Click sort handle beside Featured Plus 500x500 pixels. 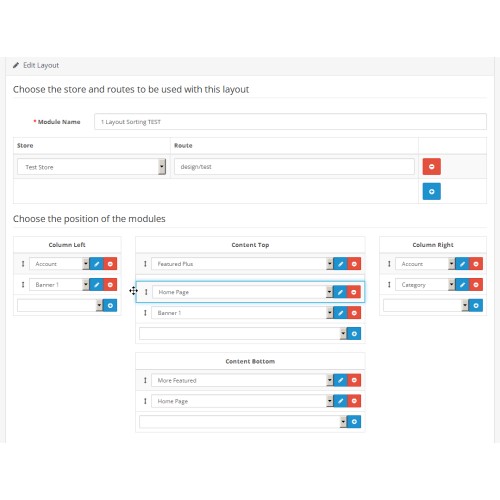pyautogui.click(x=145, y=264)
